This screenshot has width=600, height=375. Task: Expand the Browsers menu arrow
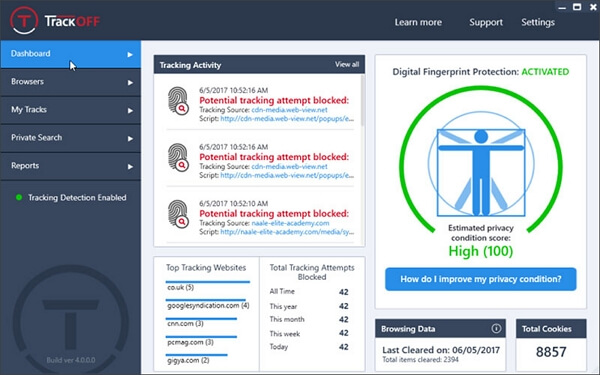[x=130, y=82]
